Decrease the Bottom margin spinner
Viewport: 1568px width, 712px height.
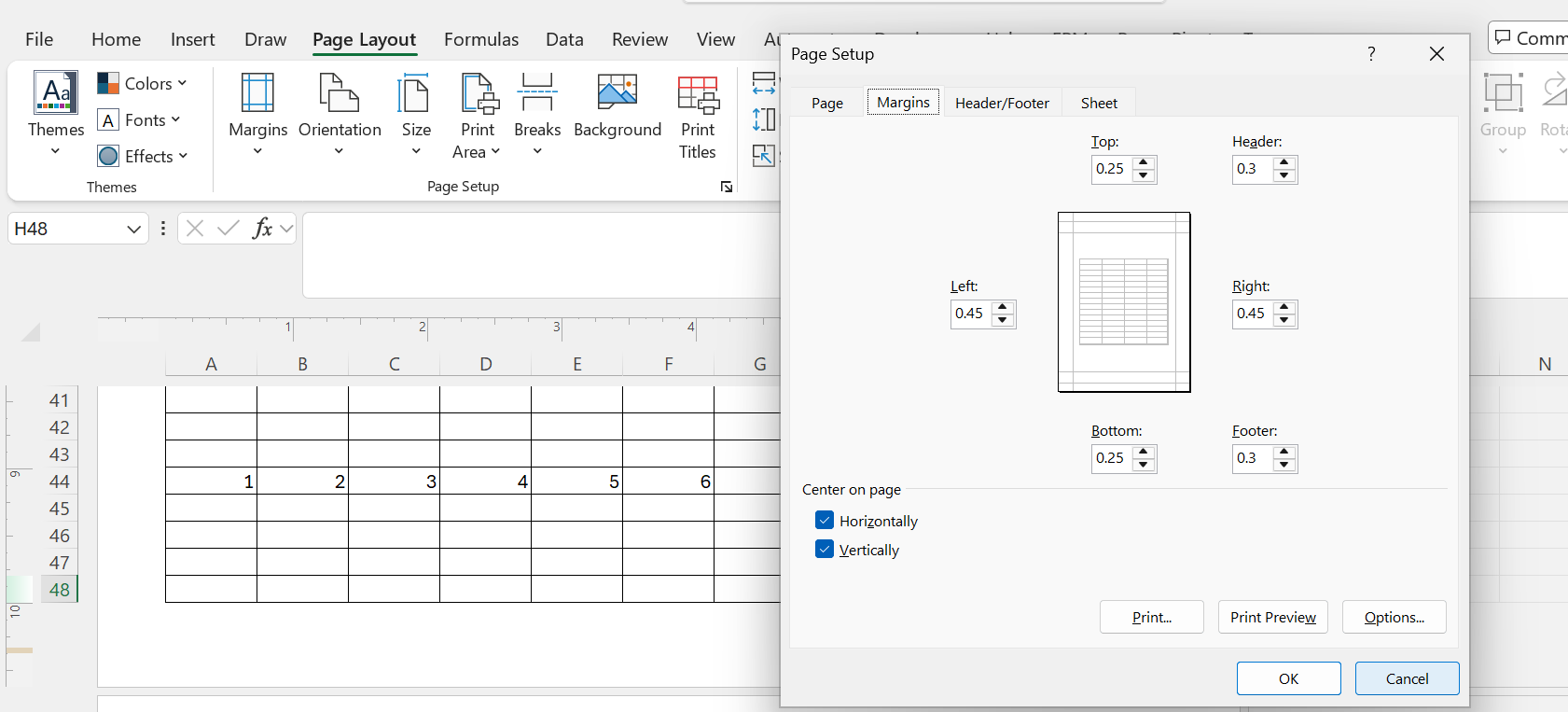click(1144, 465)
